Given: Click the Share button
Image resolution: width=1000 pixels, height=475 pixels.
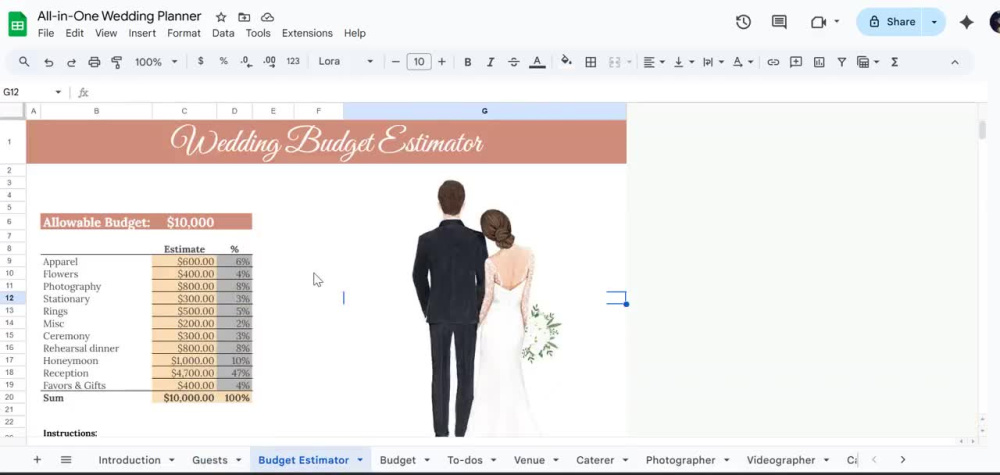Looking at the screenshot, I should 892,22.
